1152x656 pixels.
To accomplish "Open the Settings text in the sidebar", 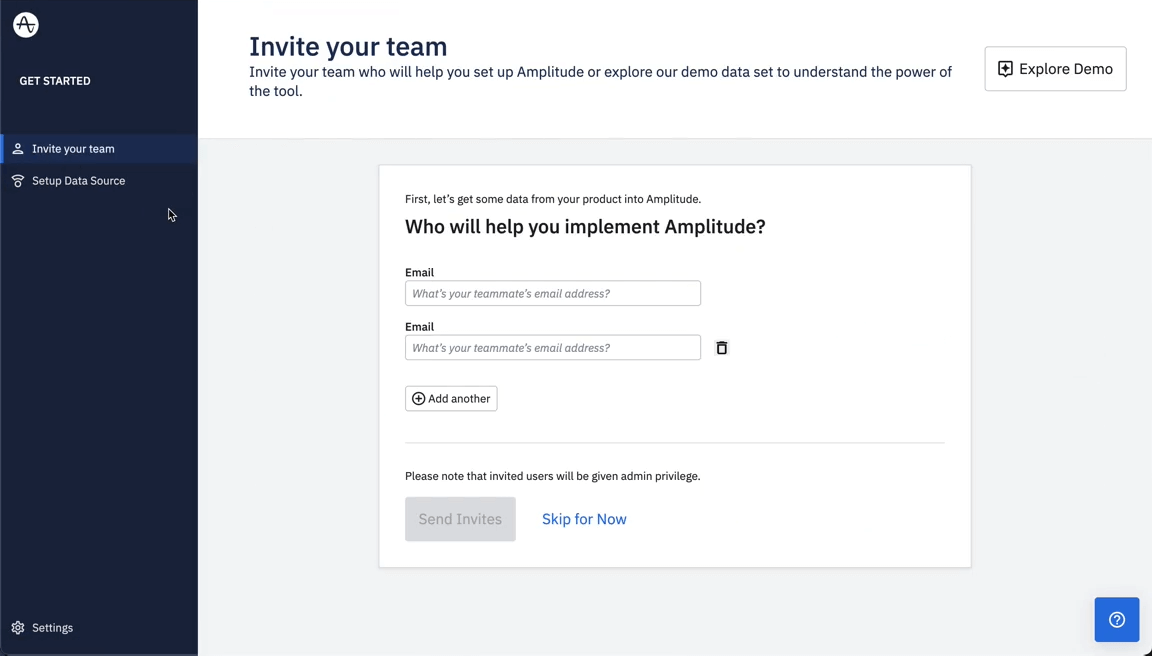I will point(52,628).
